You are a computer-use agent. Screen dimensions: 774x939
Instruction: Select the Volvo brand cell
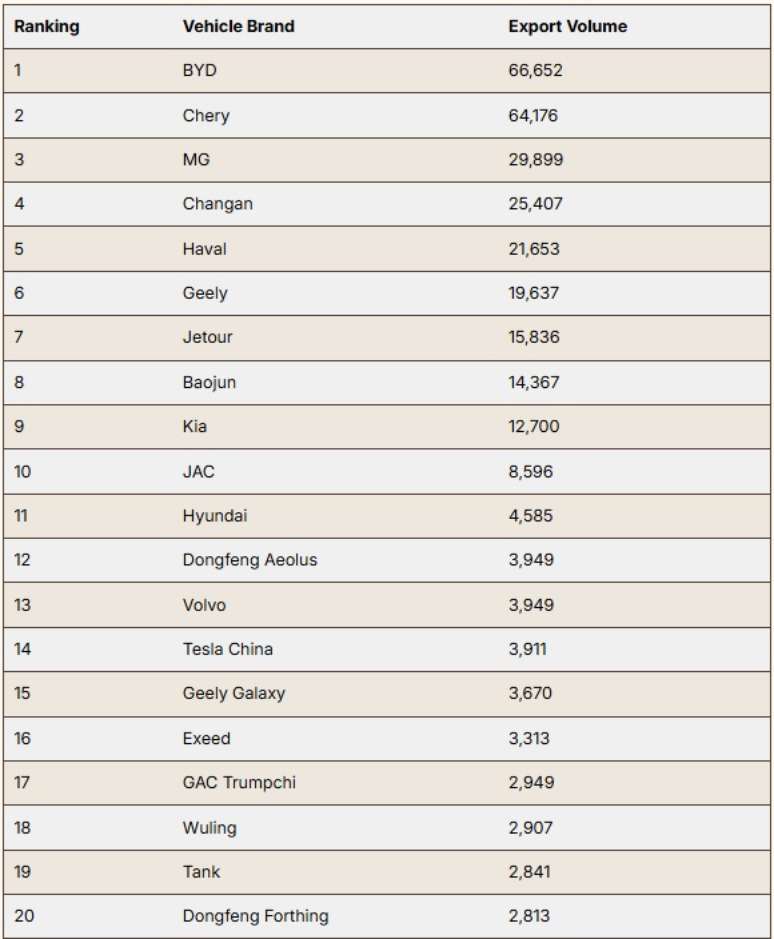point(204,605)
